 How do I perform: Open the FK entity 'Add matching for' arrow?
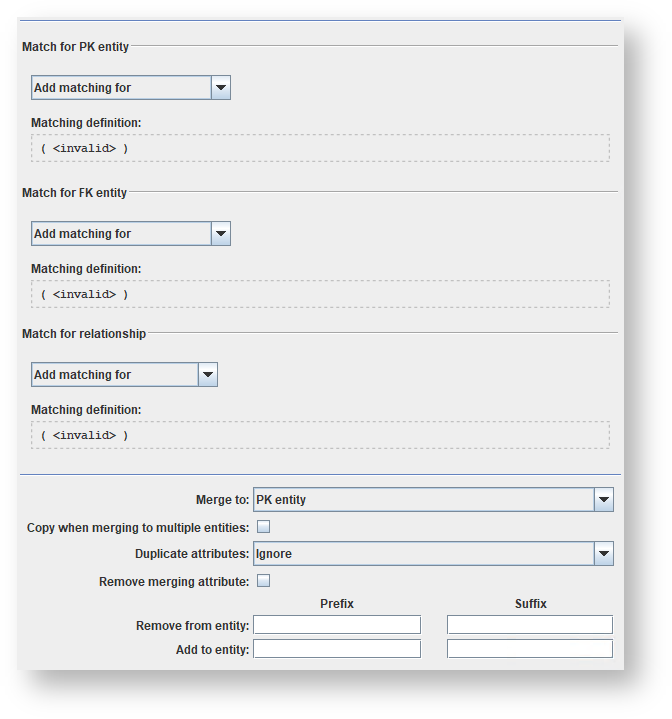pyautogui.click(x=221, y=234)
